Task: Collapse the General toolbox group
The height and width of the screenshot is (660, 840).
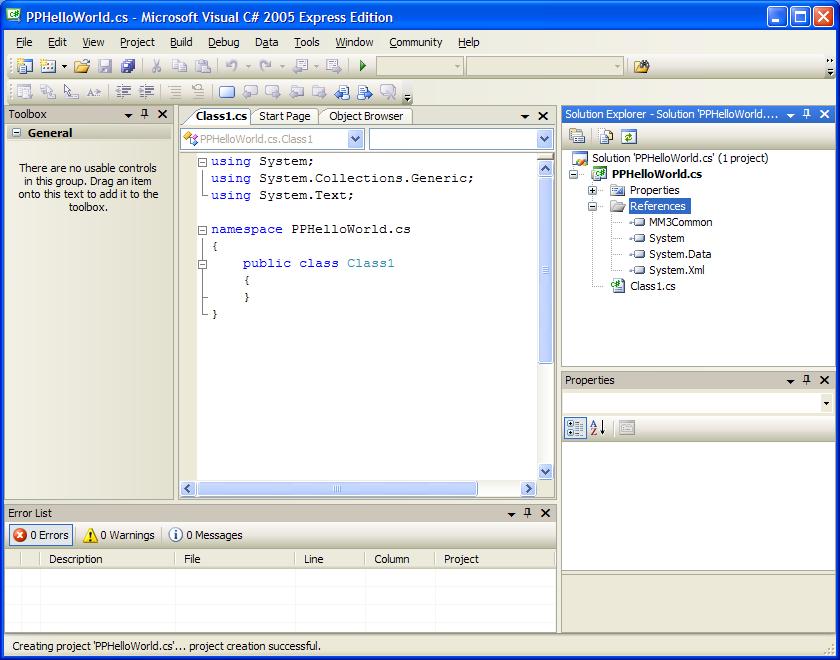Action: pos(17,132)
